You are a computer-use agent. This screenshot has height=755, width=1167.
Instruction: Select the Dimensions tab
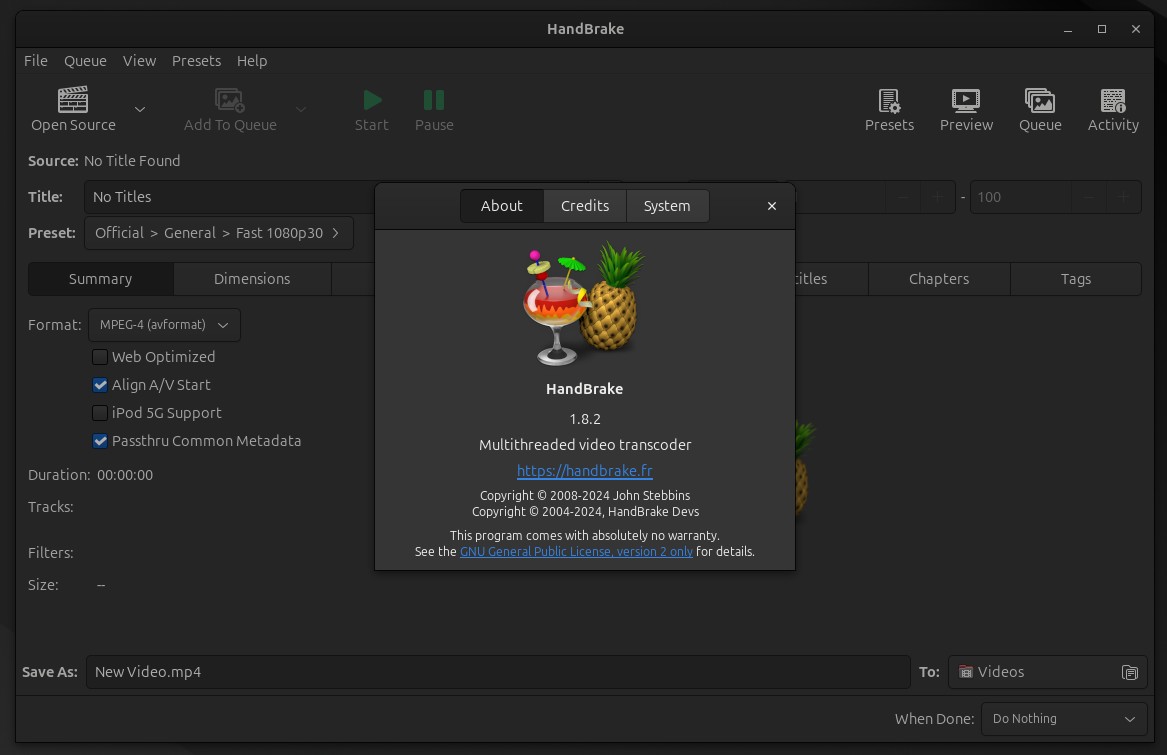pos(252,278)
